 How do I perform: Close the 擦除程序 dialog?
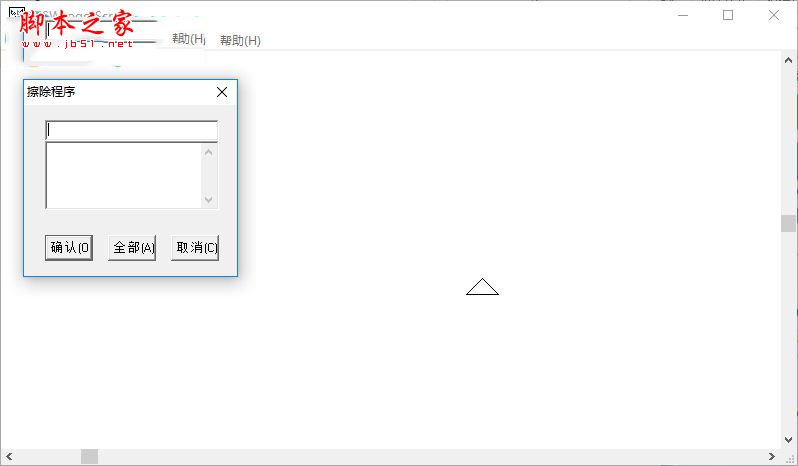pyautogui.click(x=222, y=92)
